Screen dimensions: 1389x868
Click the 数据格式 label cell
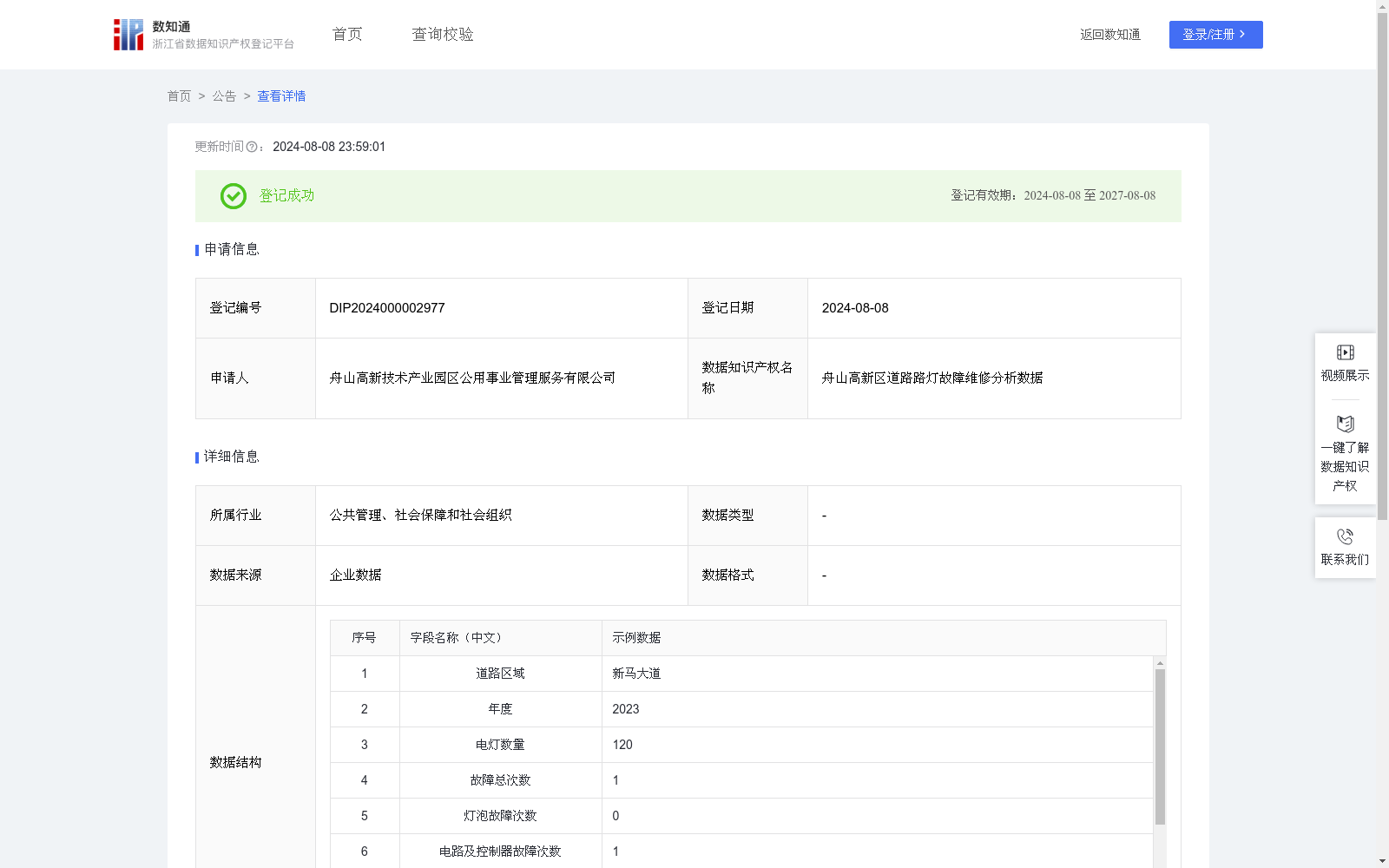click(747, 575)
